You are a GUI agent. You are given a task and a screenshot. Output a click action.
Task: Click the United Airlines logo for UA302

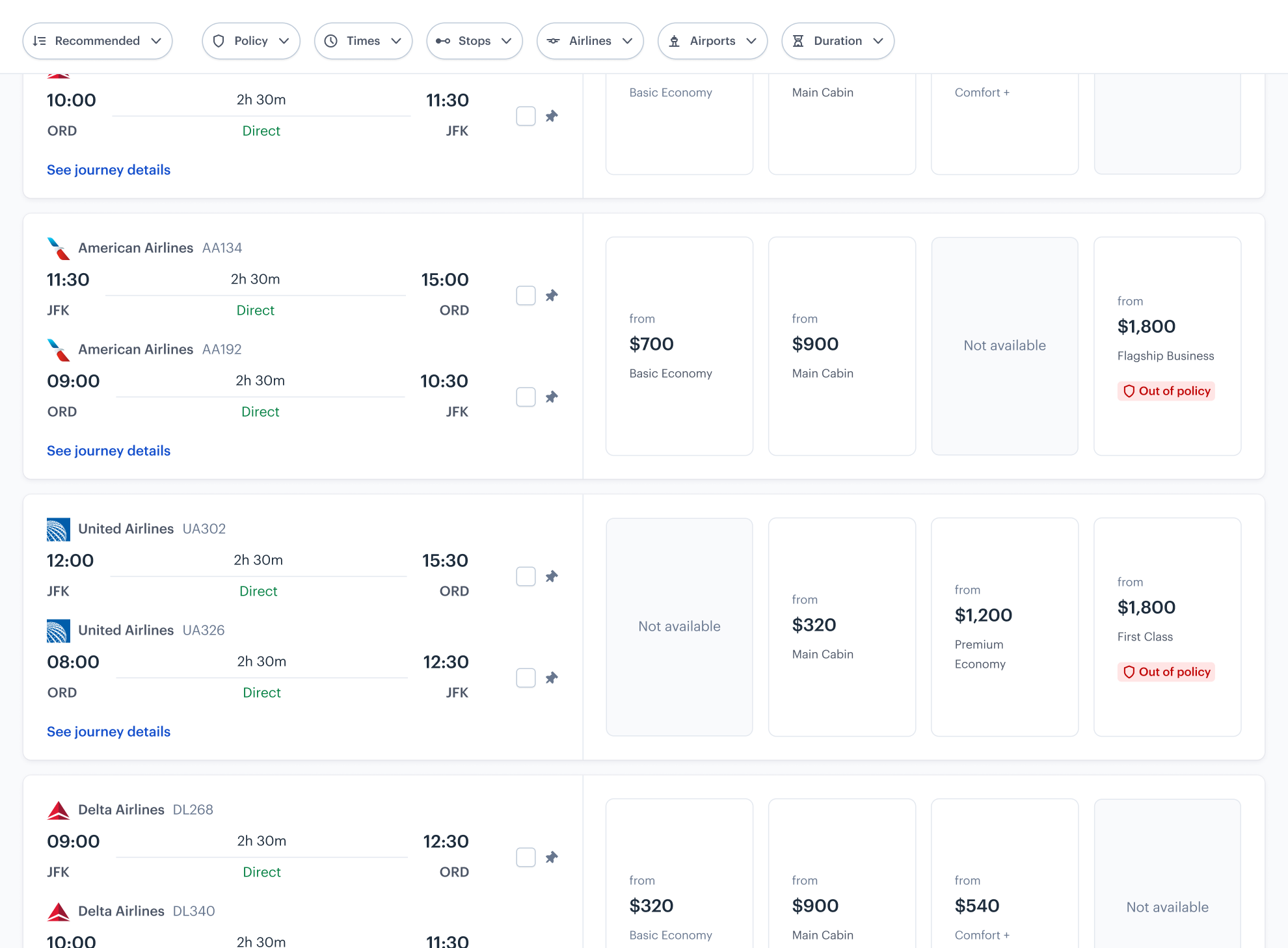click(x=59, y=529)
